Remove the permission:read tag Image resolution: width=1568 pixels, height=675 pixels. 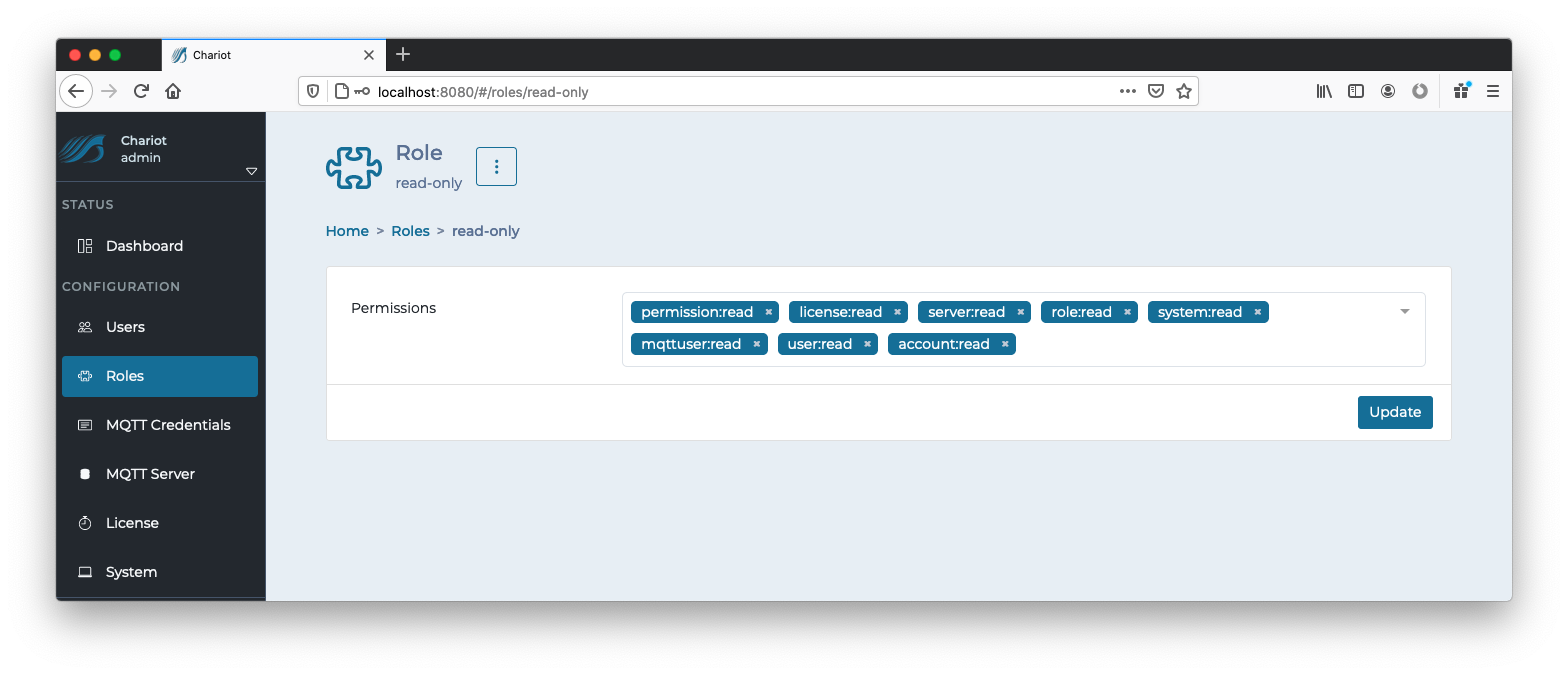768,312
